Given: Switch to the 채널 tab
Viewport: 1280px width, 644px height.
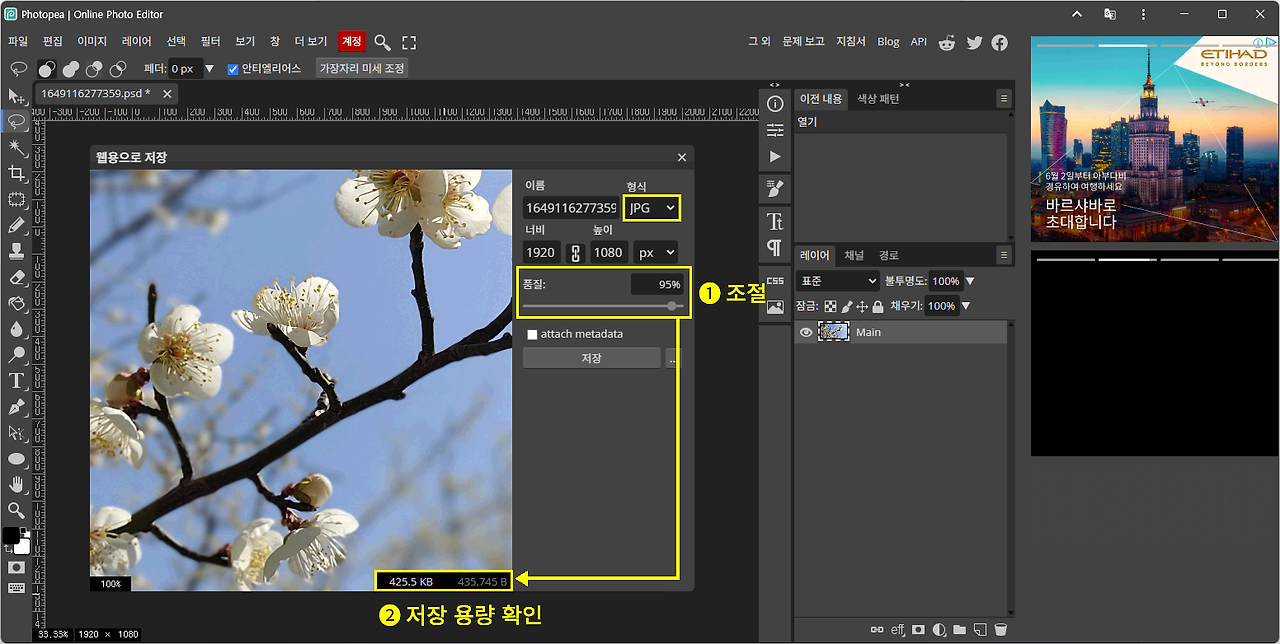Looking at the screenshot, I should (x=854, y=255).
